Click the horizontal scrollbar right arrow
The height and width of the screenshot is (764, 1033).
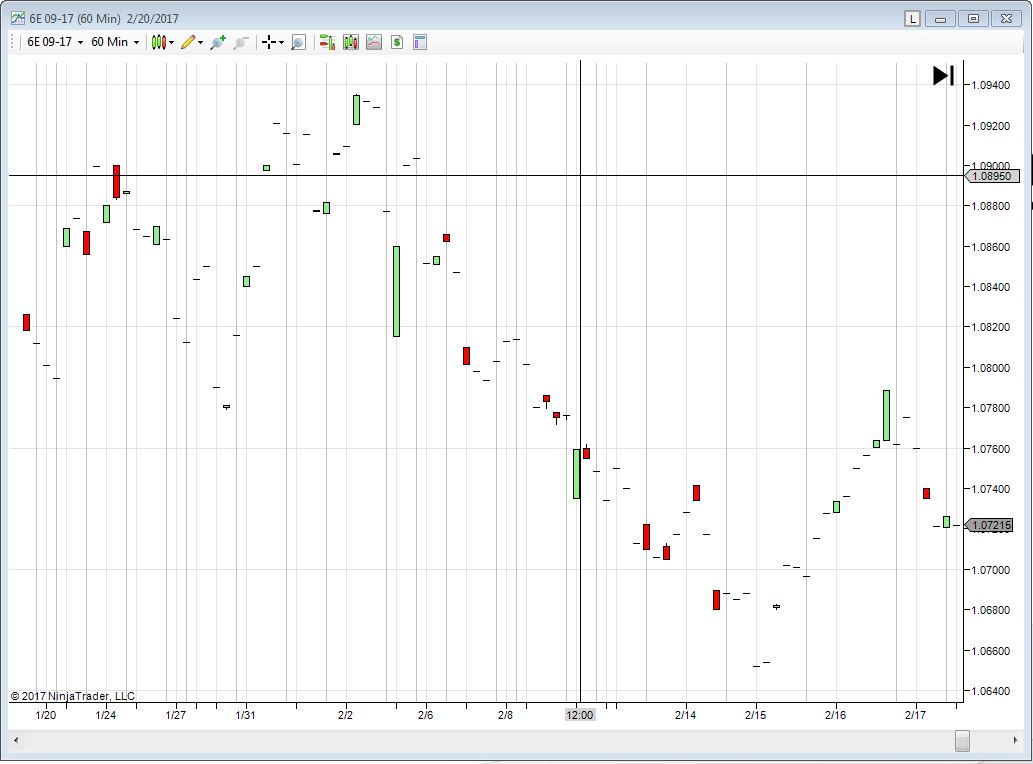1015,740
